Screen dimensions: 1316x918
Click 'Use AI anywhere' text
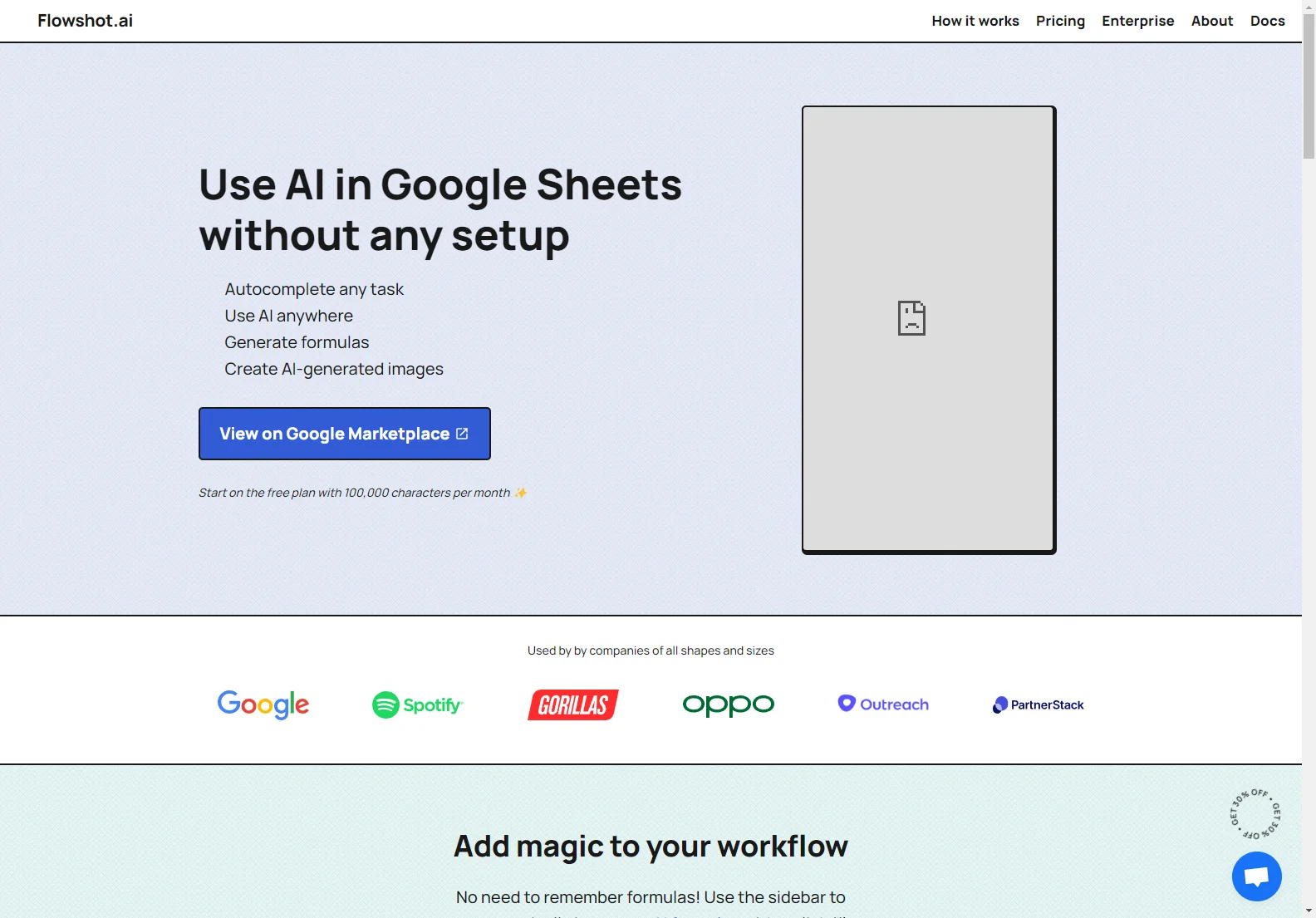tap(288, 316)
